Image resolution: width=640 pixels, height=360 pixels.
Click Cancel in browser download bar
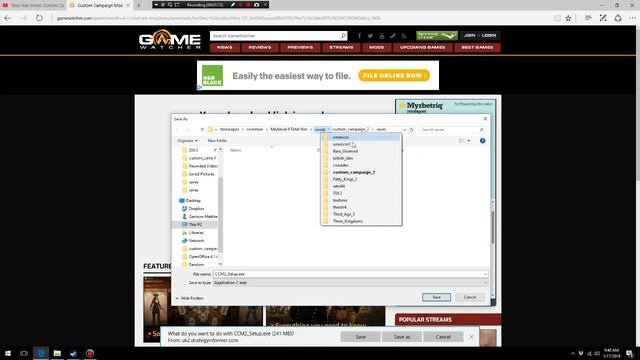[x=443, y=337]
